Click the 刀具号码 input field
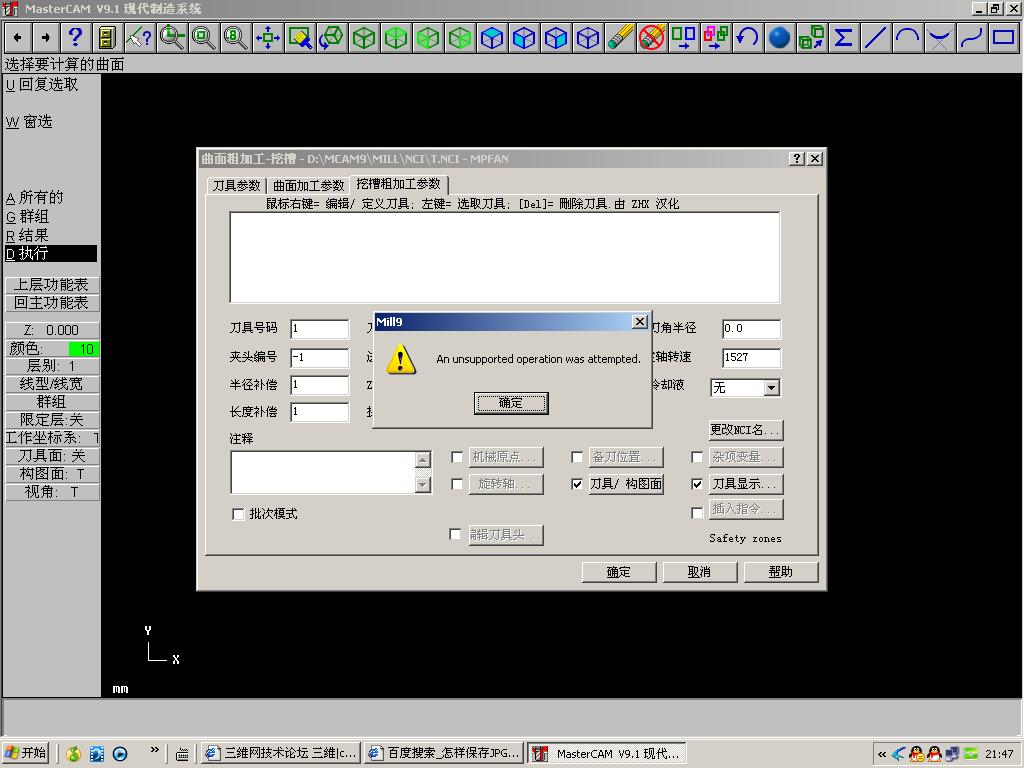Viewport: 1024px width, 768px height. (x=319, y=328)
